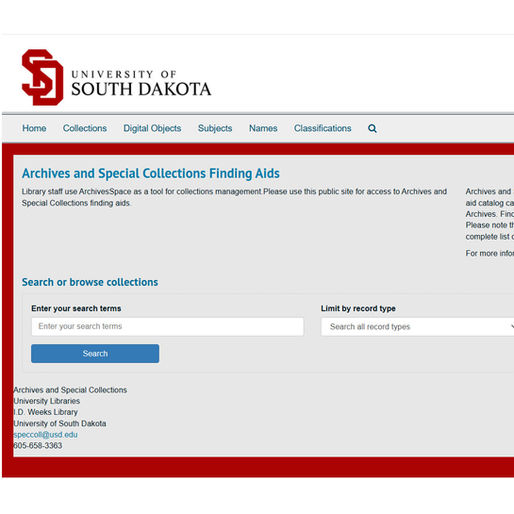The height and width of the screenshot is (514, 514).
Task: Open the Names navigation item
Action: [263, 128]
